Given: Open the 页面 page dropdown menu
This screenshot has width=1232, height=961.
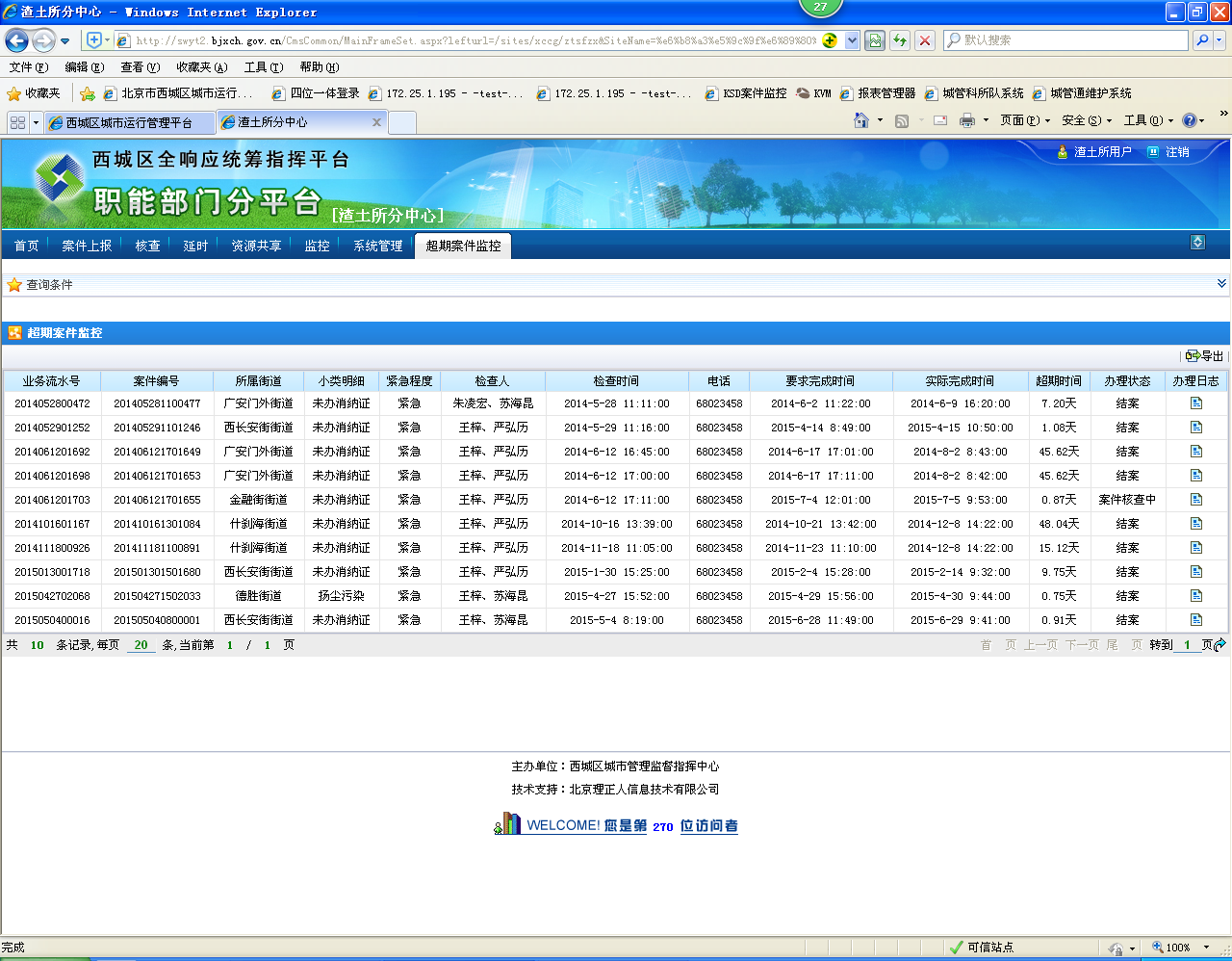Looking at the screenshot, I should pyautogui.click(x=1025, y=120).
